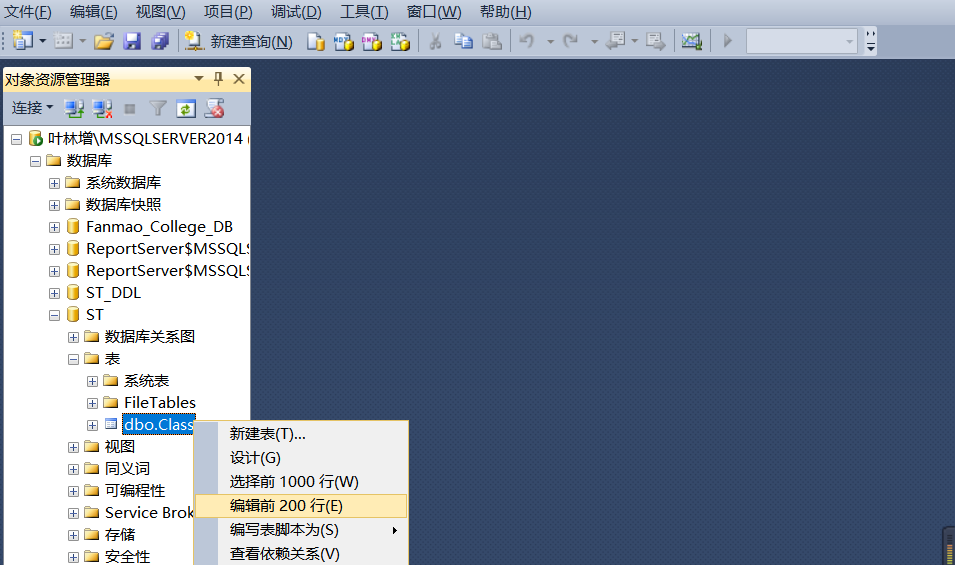The height and width of the screenshot is (565, 955).
Task: Open the Undo history dropdown arrow
Action: pos(550,42)
